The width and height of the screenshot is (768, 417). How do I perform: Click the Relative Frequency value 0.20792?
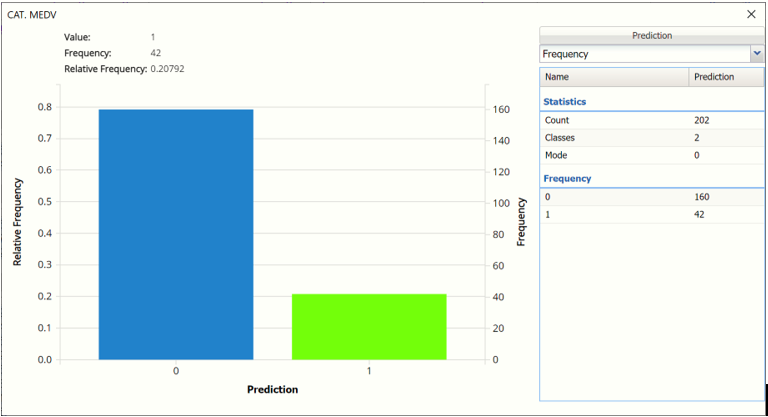coord(166,69)
